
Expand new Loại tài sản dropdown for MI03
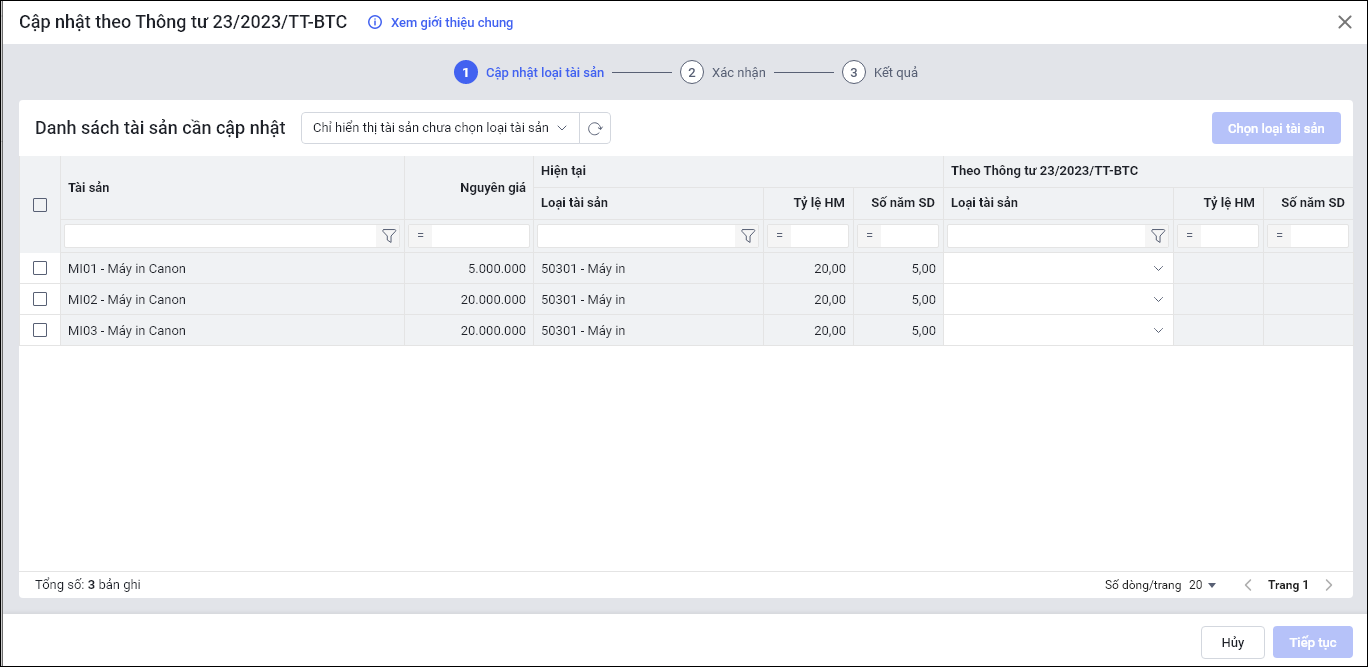(1158, 330)
